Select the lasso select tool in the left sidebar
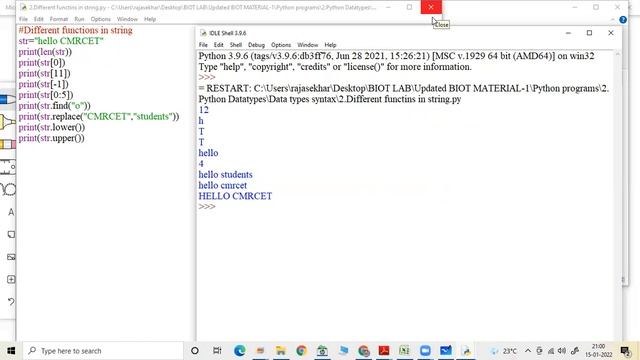 (x=8, y=189)
